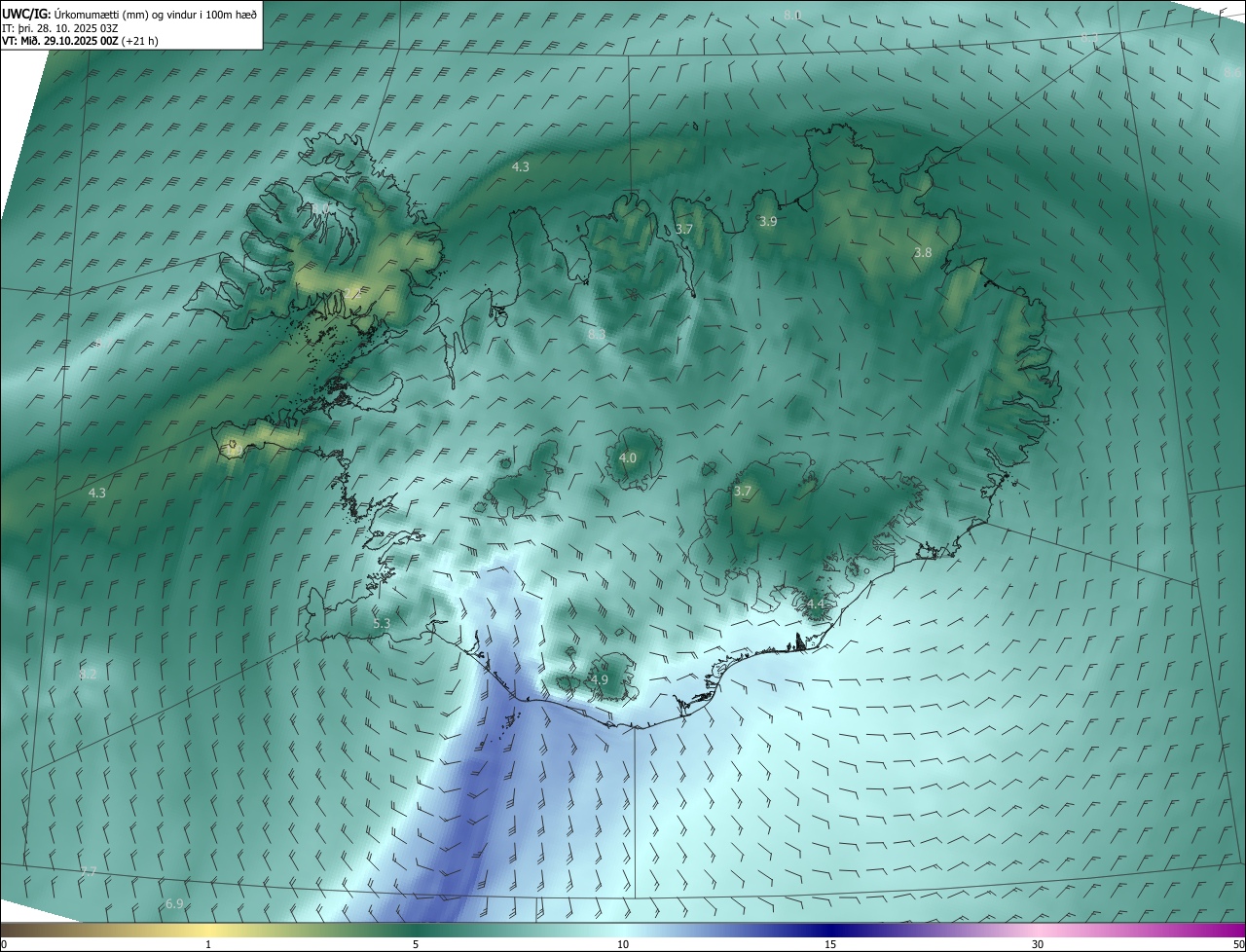
Task: Click the 5.3 value label on the map
Action: (x=382, y=624)
